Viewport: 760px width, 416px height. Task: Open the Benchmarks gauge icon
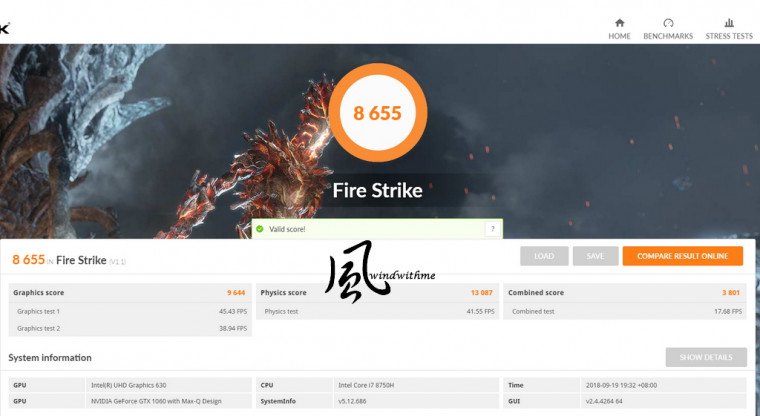click(668, 23)
